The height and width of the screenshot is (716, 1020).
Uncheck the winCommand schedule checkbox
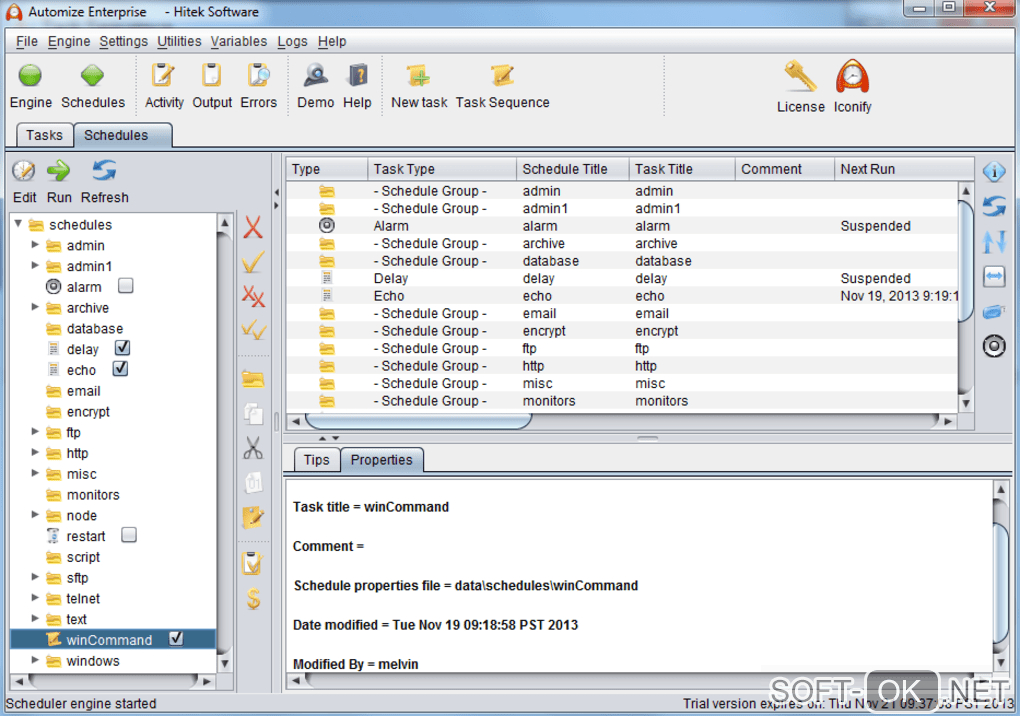[176, 639]
